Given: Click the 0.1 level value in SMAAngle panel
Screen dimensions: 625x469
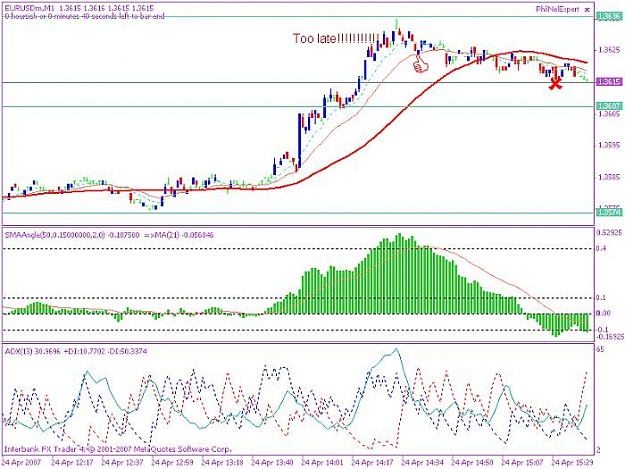Looking at the screenshot, I should pyautogui.click(x=601, y=298).
